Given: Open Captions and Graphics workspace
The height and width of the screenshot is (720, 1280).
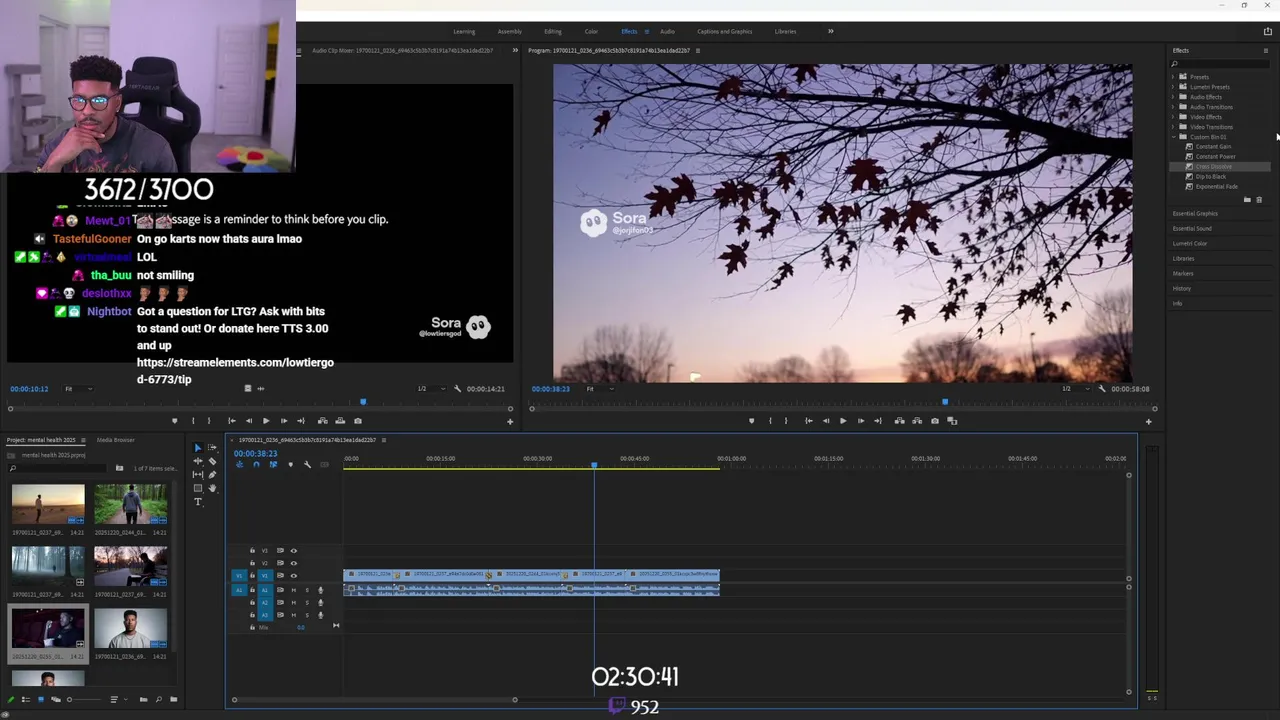Looking at the screenshot, I should [x=725, y=31].
